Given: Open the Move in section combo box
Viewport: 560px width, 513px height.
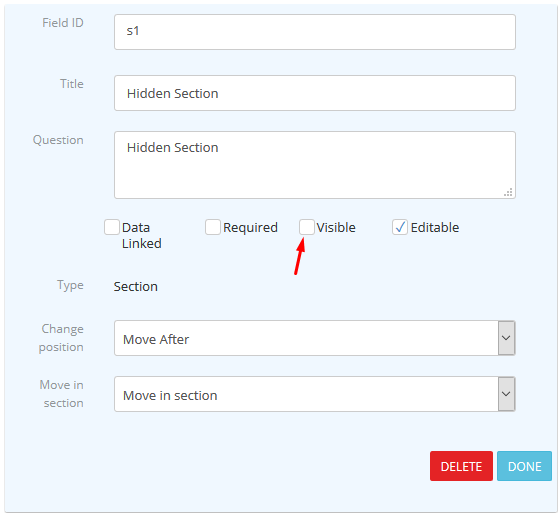Looking at the screenshot, I should pos(315,394).
